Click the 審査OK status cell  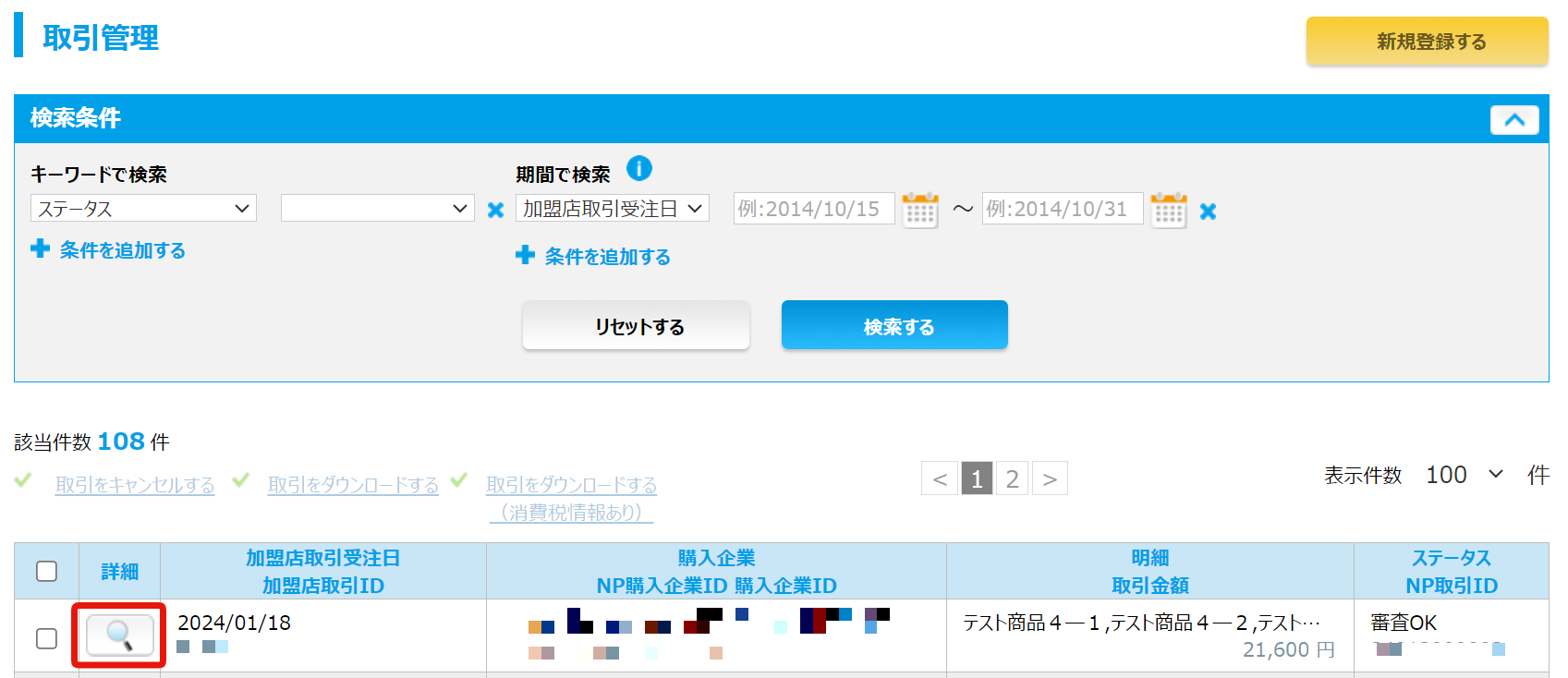pyautogui.click(x=1404, y=624)
